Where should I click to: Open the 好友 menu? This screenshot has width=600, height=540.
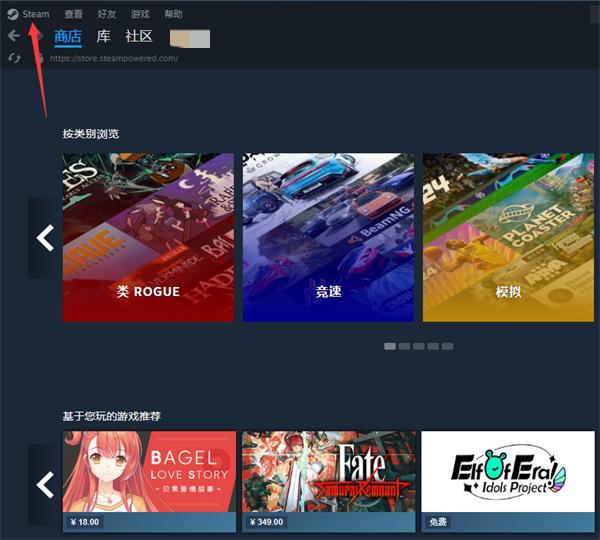tap(107, 14)
